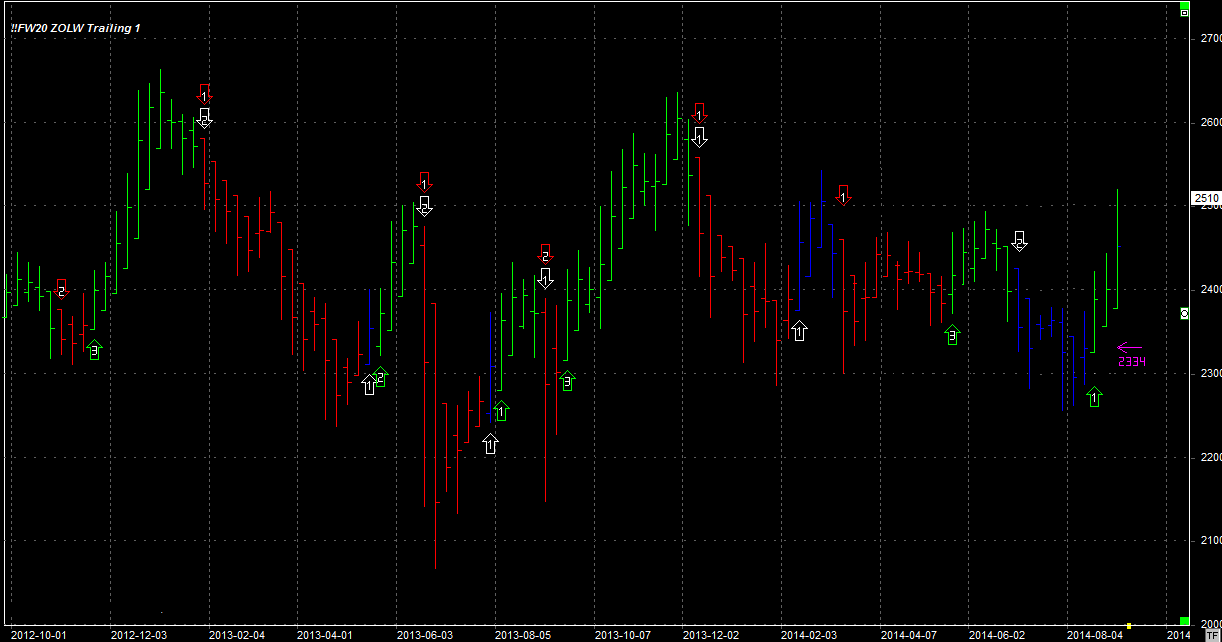Click the 2012-10-01 date label
Viewport: 1222px width, 642px height.
(38, 634)
